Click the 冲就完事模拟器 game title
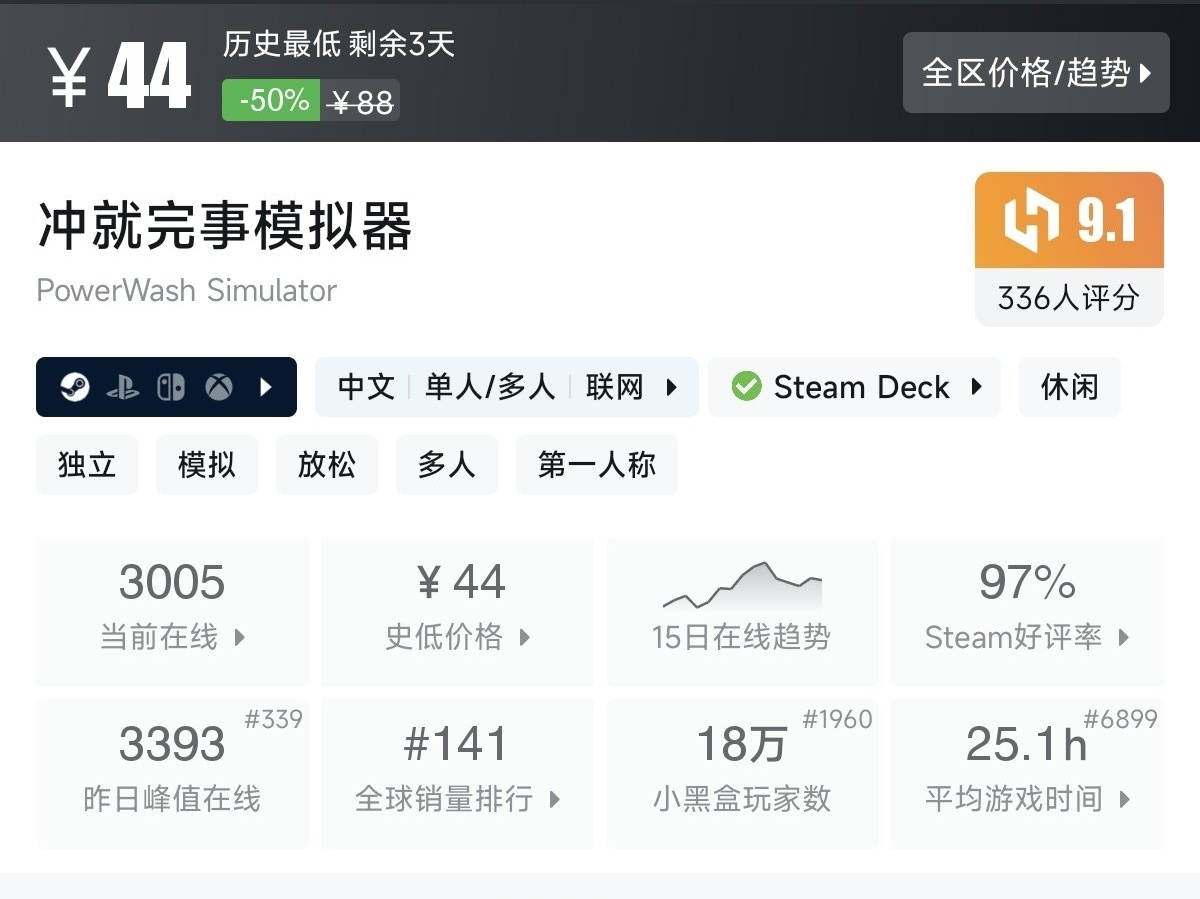Screen dimensions: 1200x899 pos(225,224)
